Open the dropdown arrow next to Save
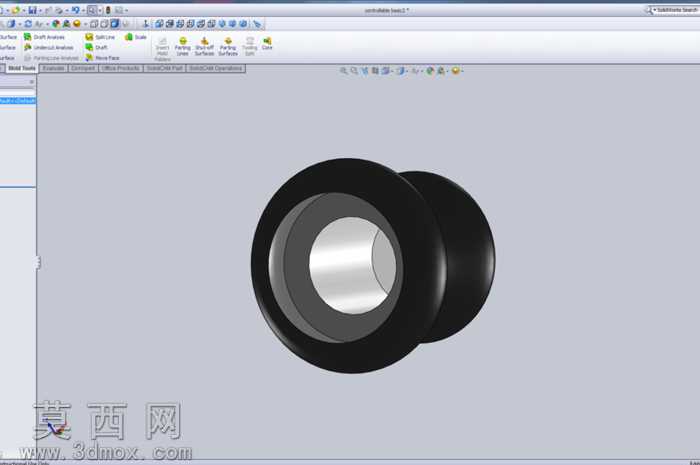The width and height of the screenshot is (700, 465). click(40, 10)
